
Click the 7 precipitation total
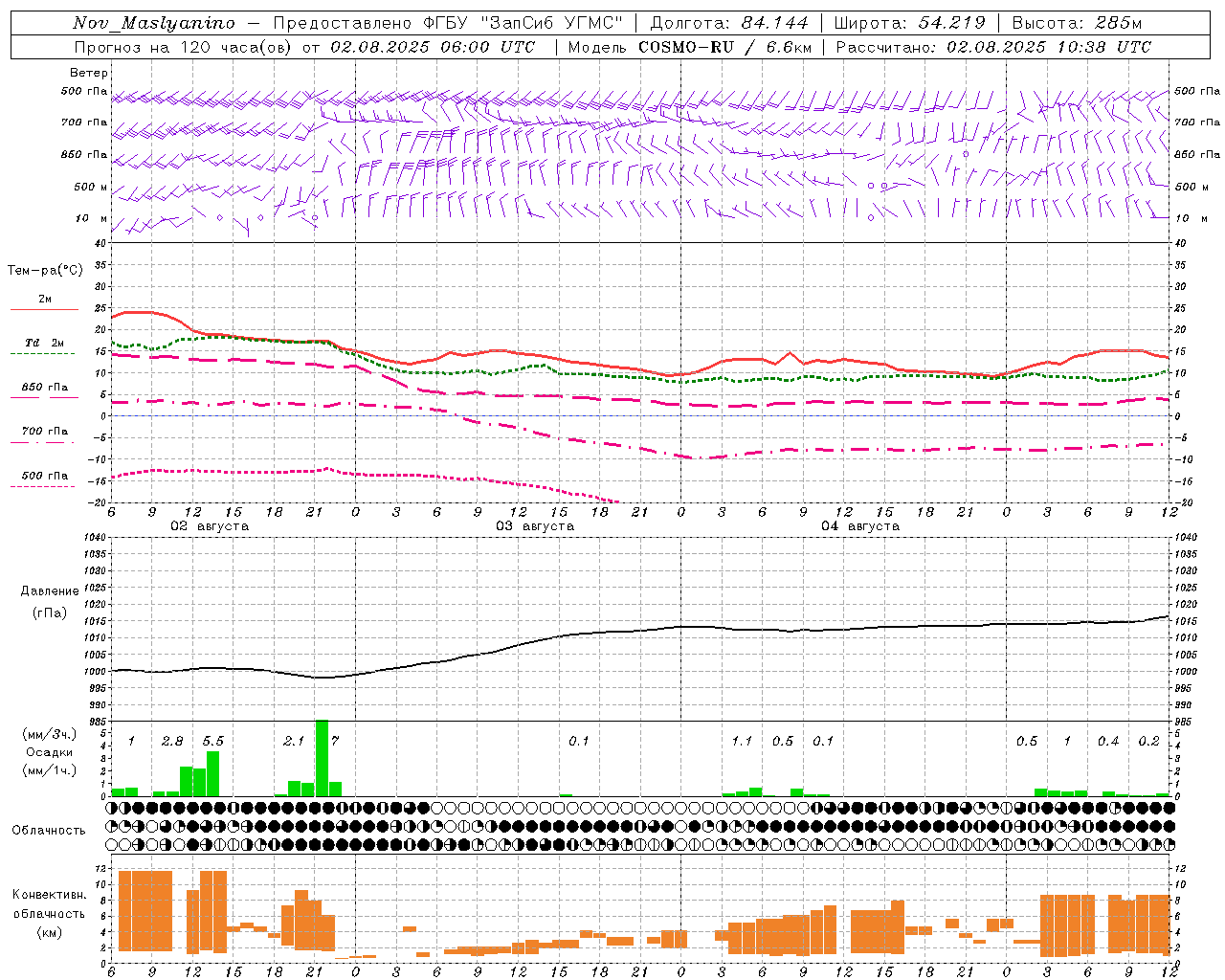point(335,741)
